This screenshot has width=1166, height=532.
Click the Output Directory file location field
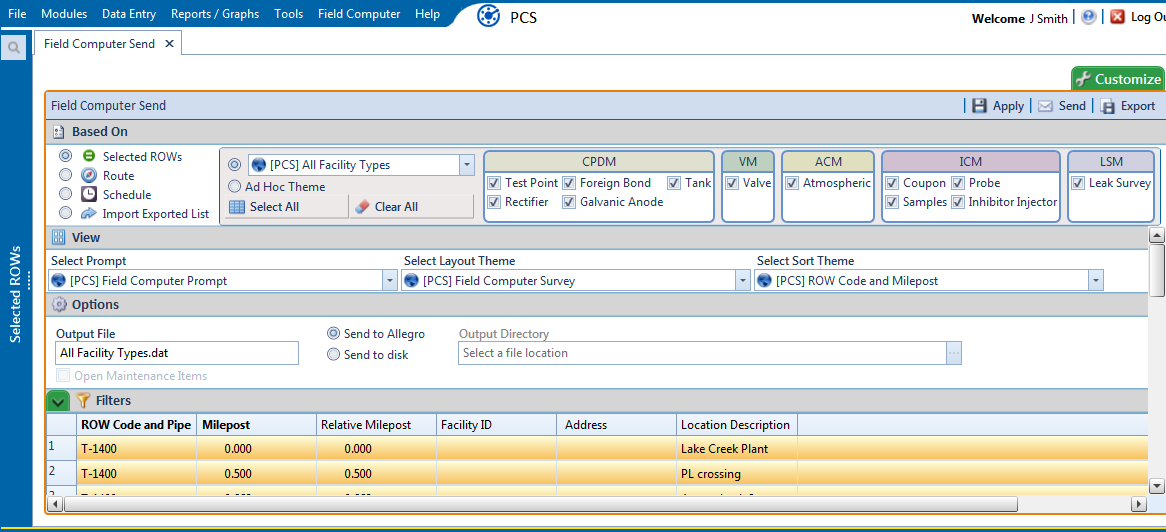pos(702,353)
